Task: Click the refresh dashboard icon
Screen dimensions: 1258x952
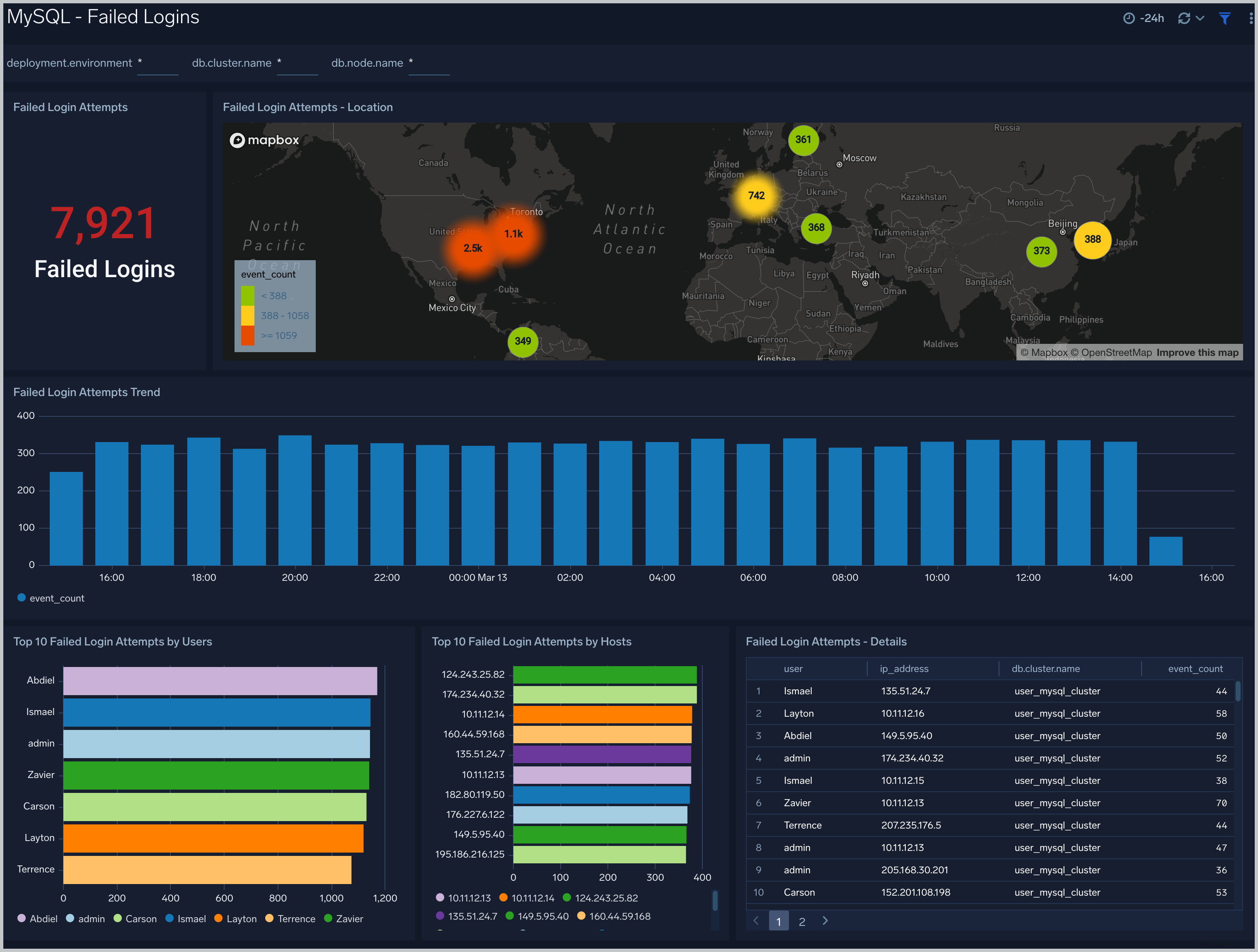Action: 1184,18
